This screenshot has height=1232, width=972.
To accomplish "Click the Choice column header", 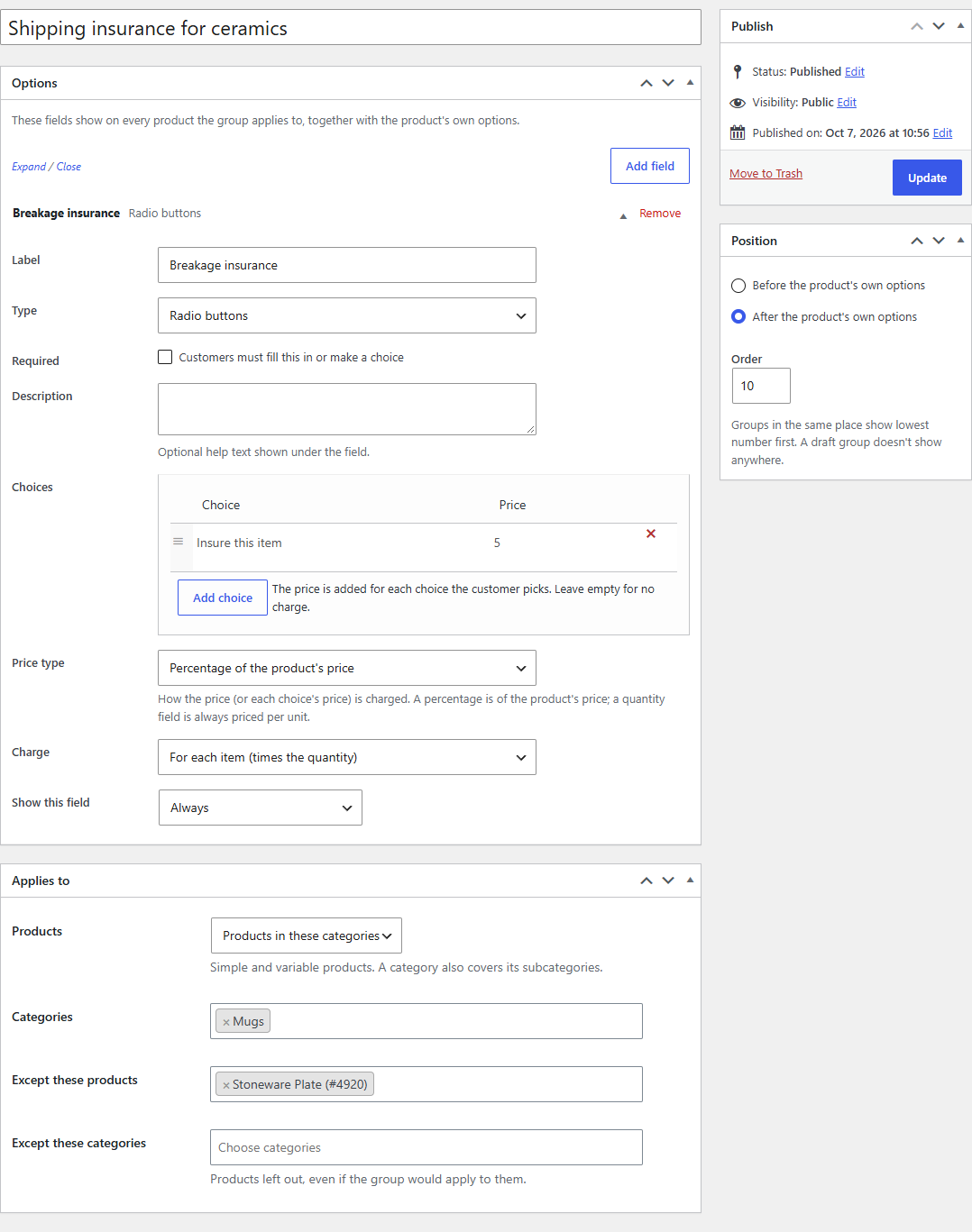I will tap(221, 505).
